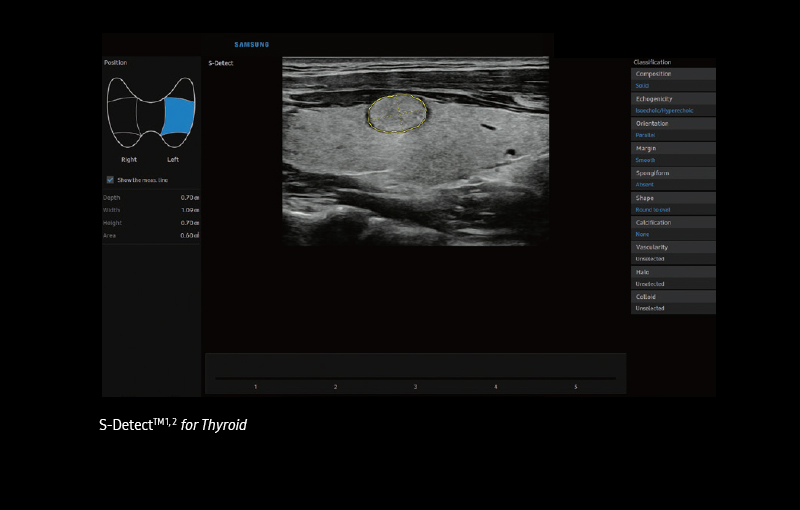Click scale mark '5' on bottom bar
The width and height of the screenshot is (800, 510).
point(576,387)
